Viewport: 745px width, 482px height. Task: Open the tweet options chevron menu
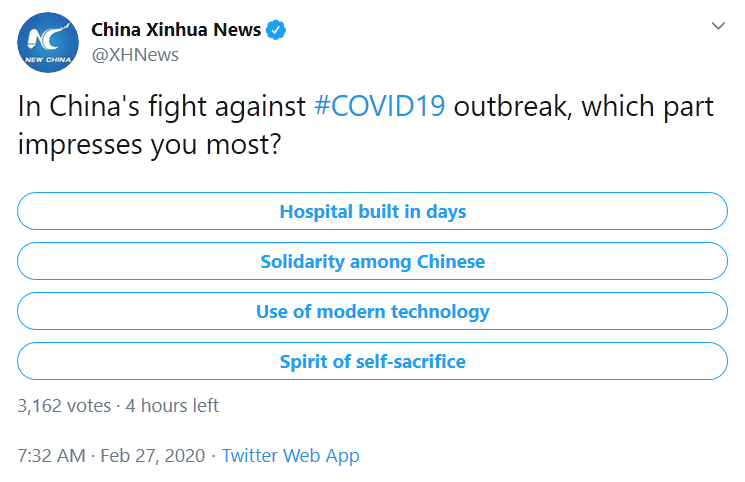[718, 26]
